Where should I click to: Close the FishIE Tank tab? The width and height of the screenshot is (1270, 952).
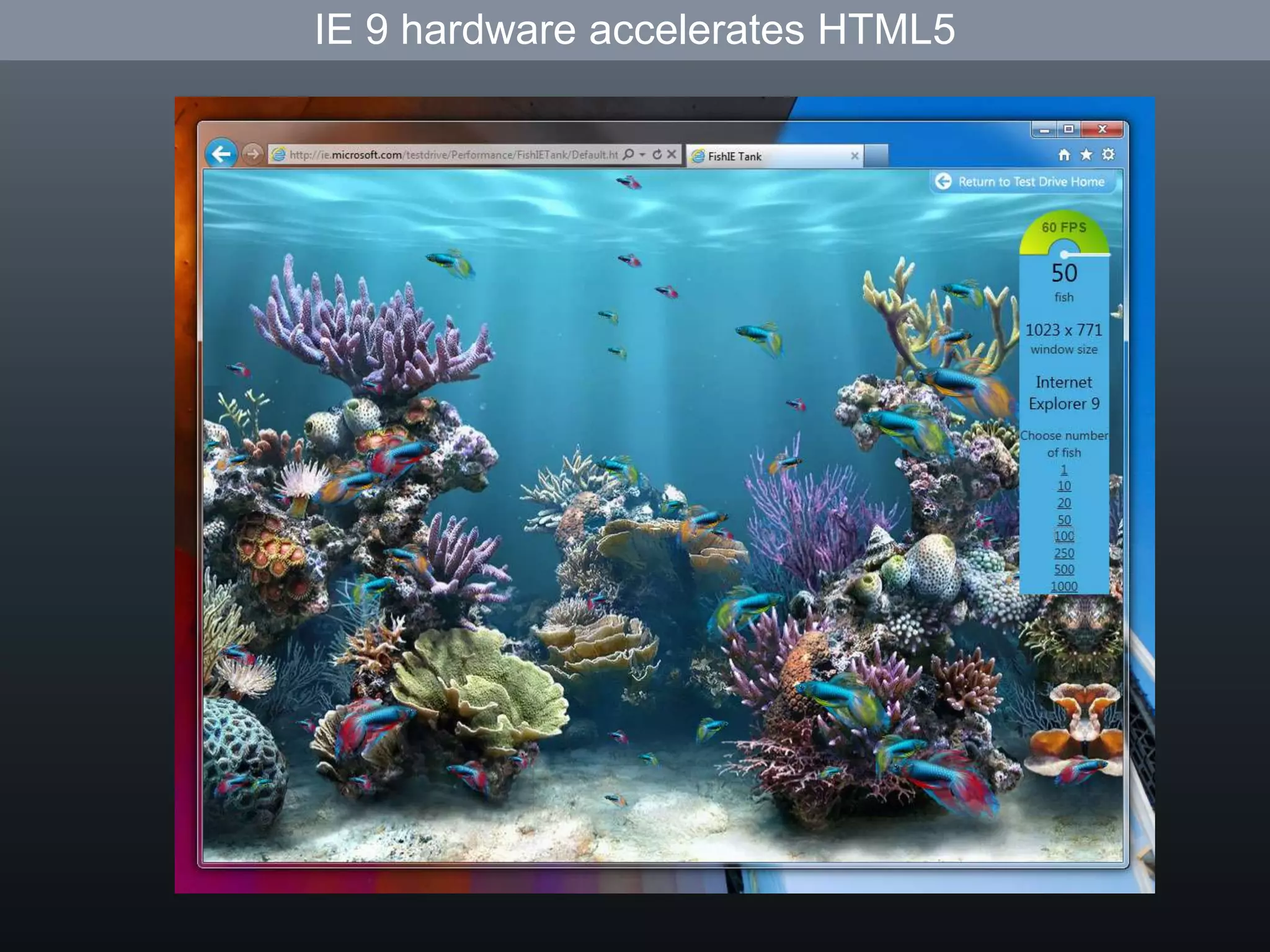point(855,156)
